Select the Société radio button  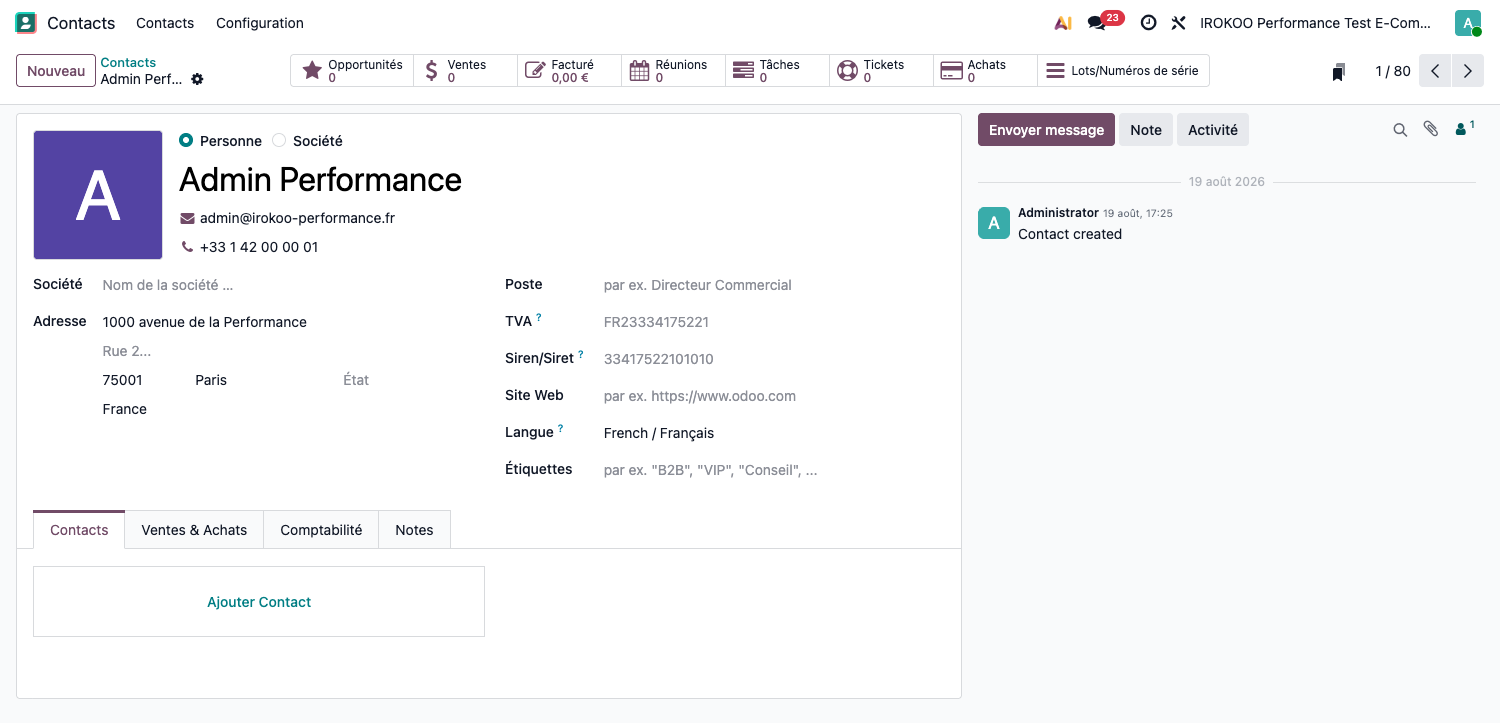pos(279,141)
